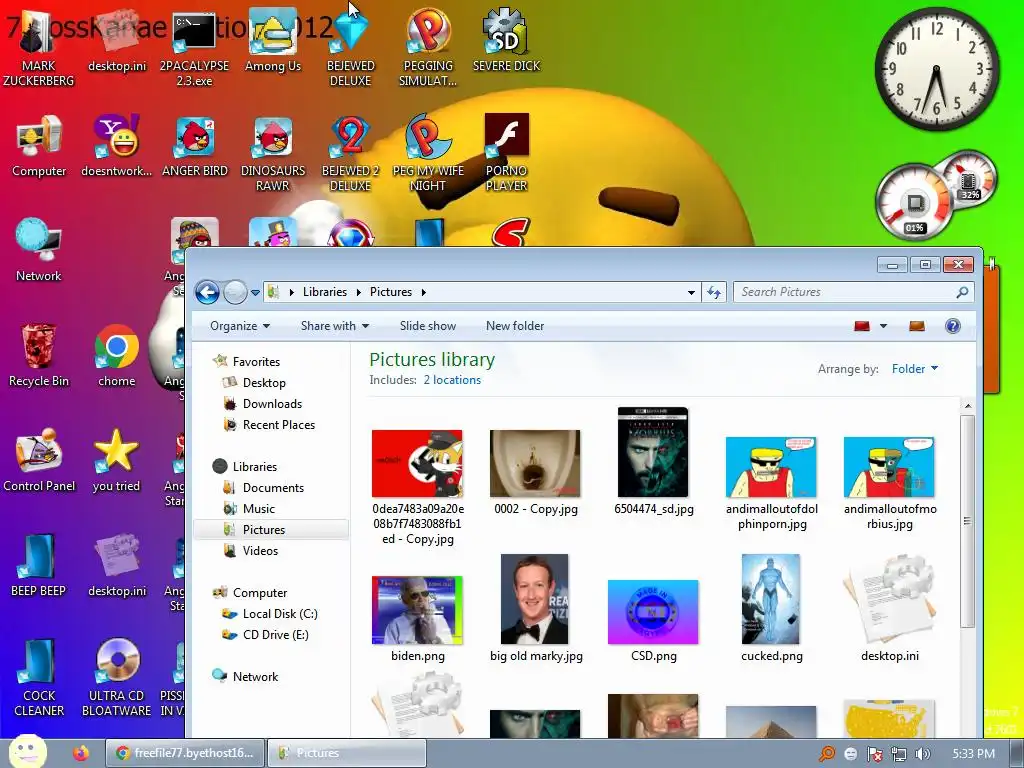This screenshot has width=1024, height=768.
Task: Click the change view icon button
Action: tap(862, 326)
